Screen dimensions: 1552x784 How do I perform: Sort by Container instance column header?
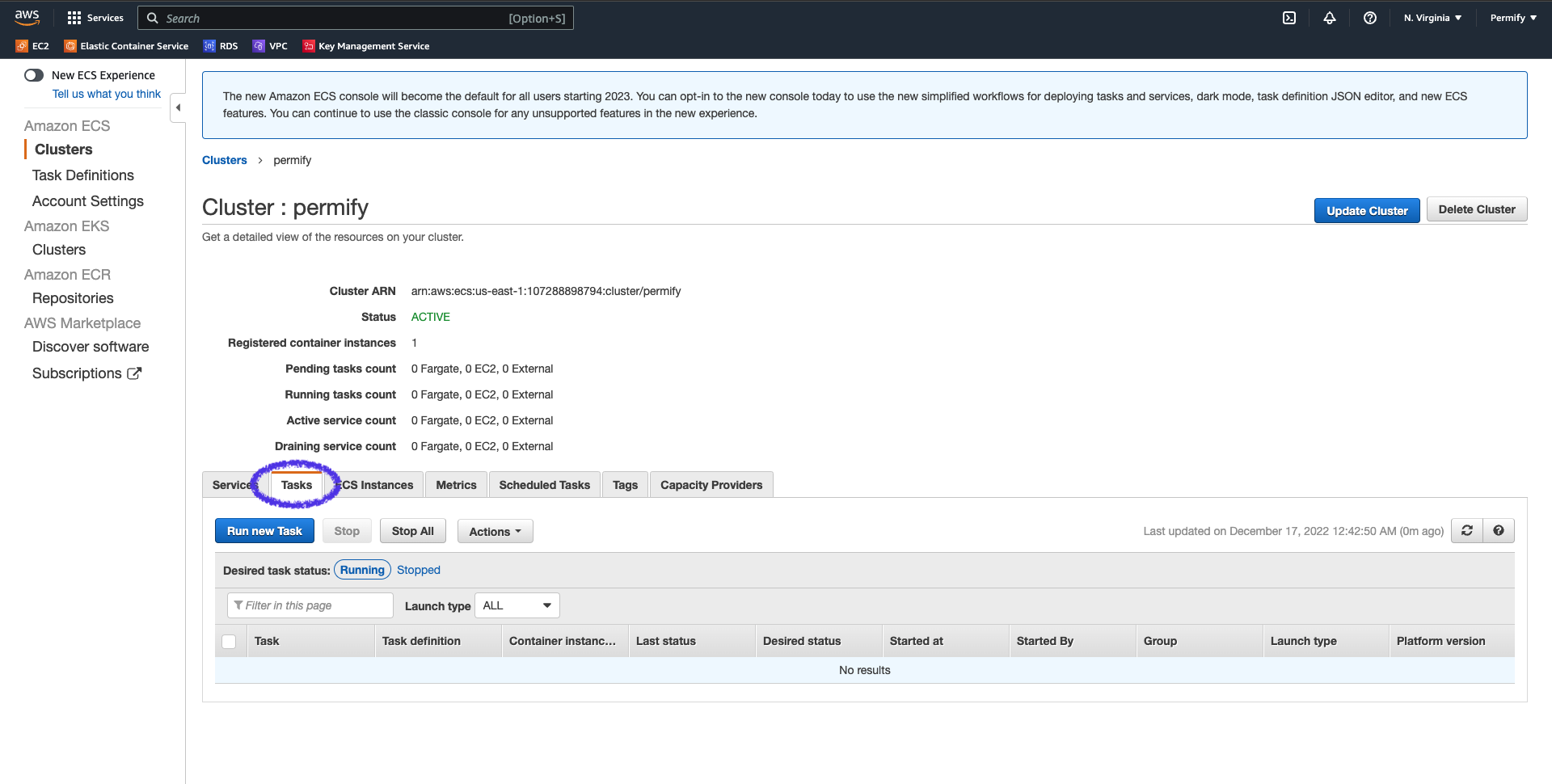point(565,641)
